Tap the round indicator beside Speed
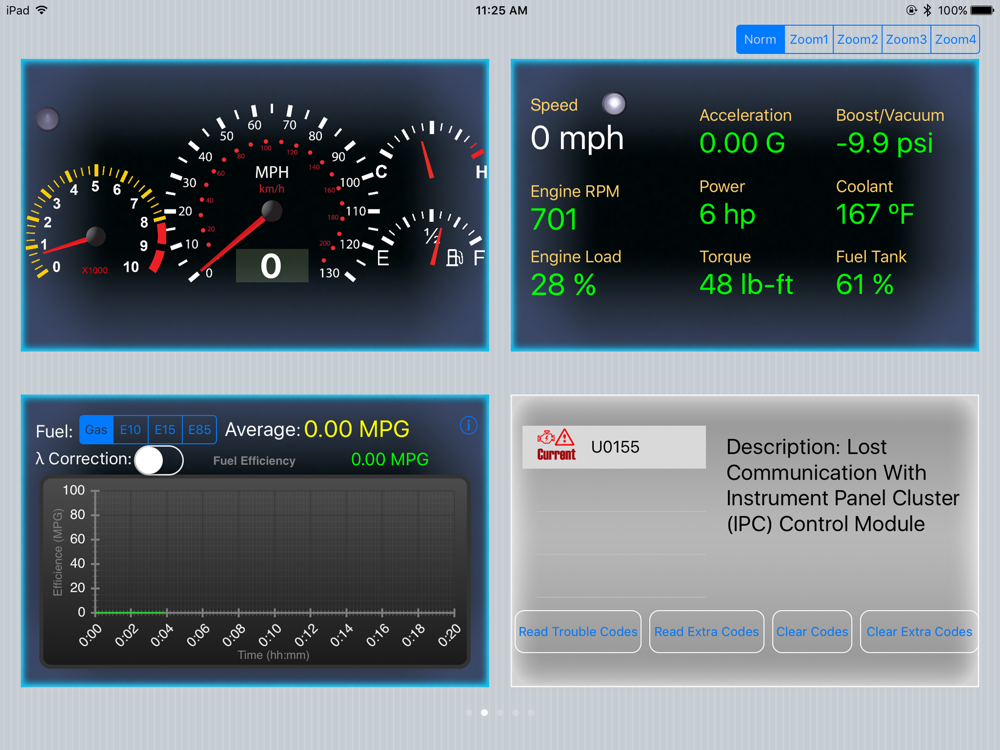The height and width of the screenshot is (750, 1000). [614, 103]
